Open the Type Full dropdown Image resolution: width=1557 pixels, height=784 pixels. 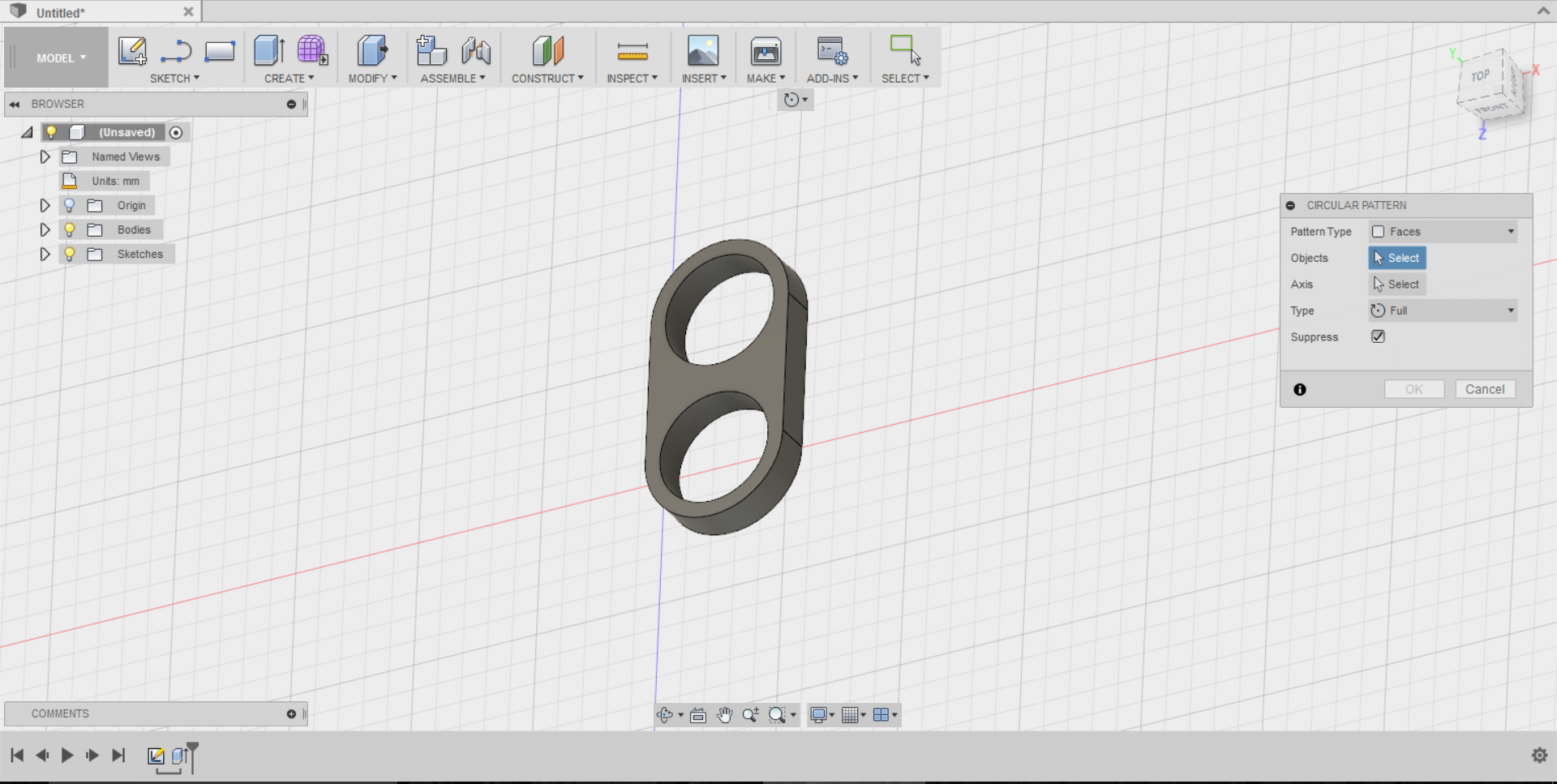tap(1443, 311)
